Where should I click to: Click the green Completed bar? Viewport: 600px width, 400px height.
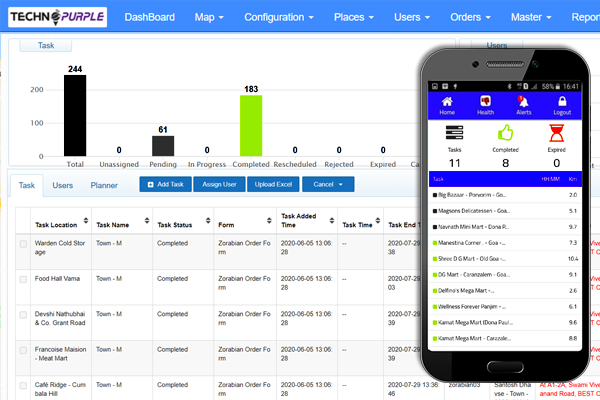(251, 126)
